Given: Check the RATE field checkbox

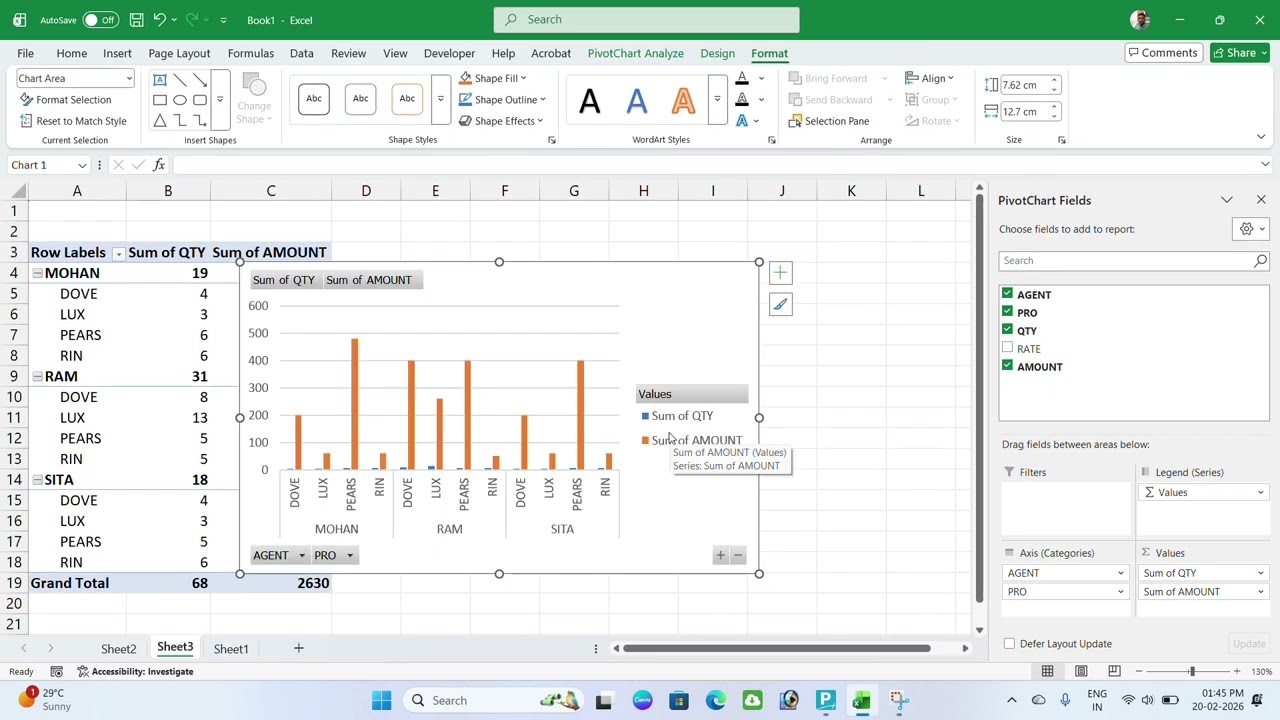Looking at the screenshot, I should point(1007,348).
